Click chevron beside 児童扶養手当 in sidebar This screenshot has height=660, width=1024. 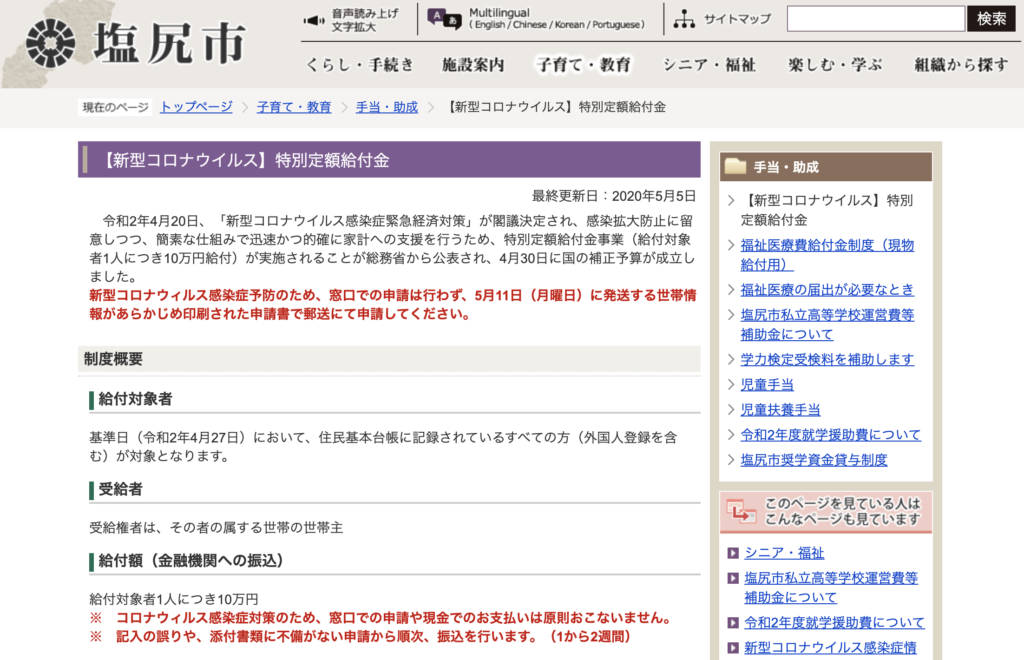[731, 409]
